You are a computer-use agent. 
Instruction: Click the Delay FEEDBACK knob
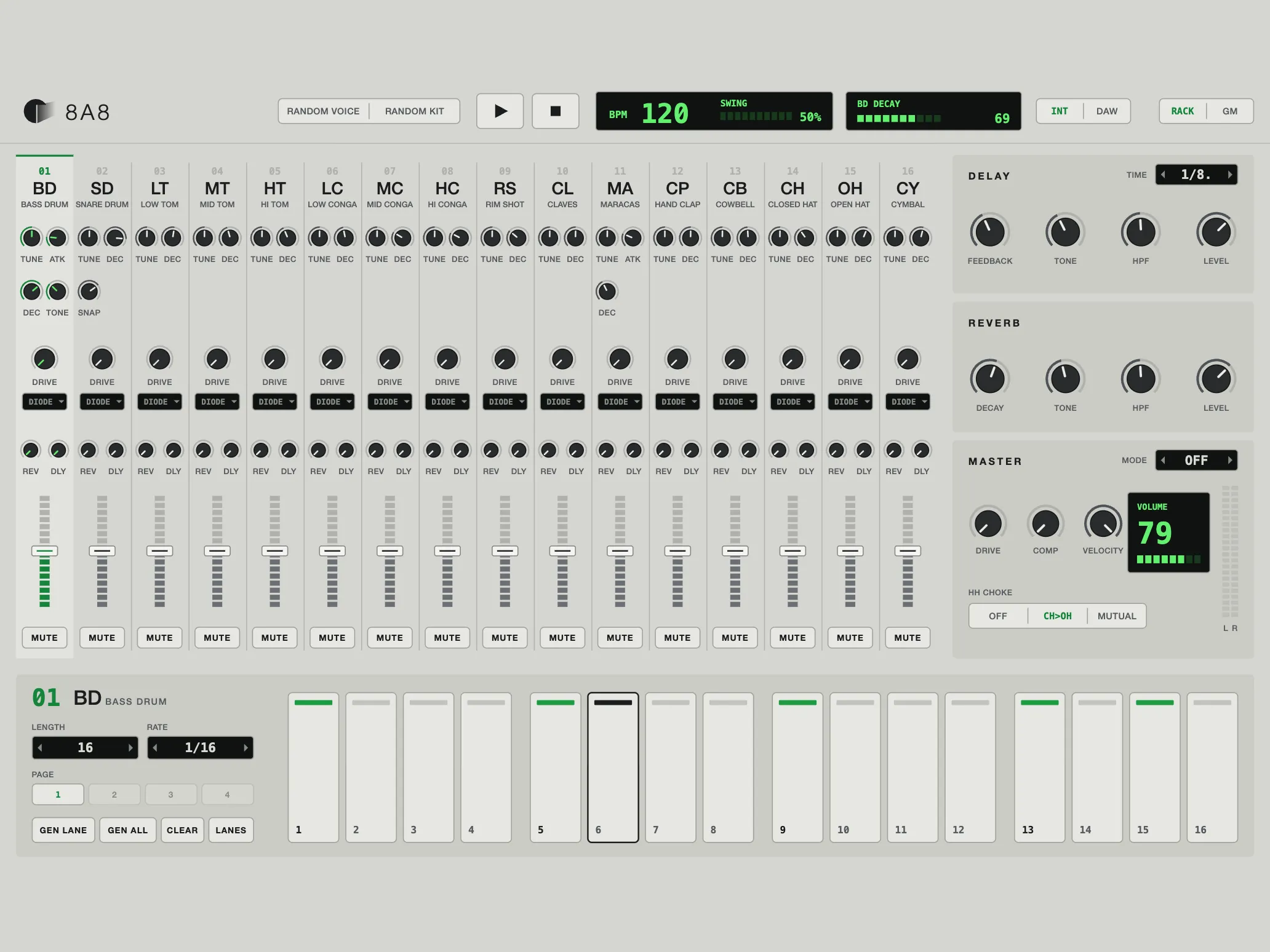(989, 232)
